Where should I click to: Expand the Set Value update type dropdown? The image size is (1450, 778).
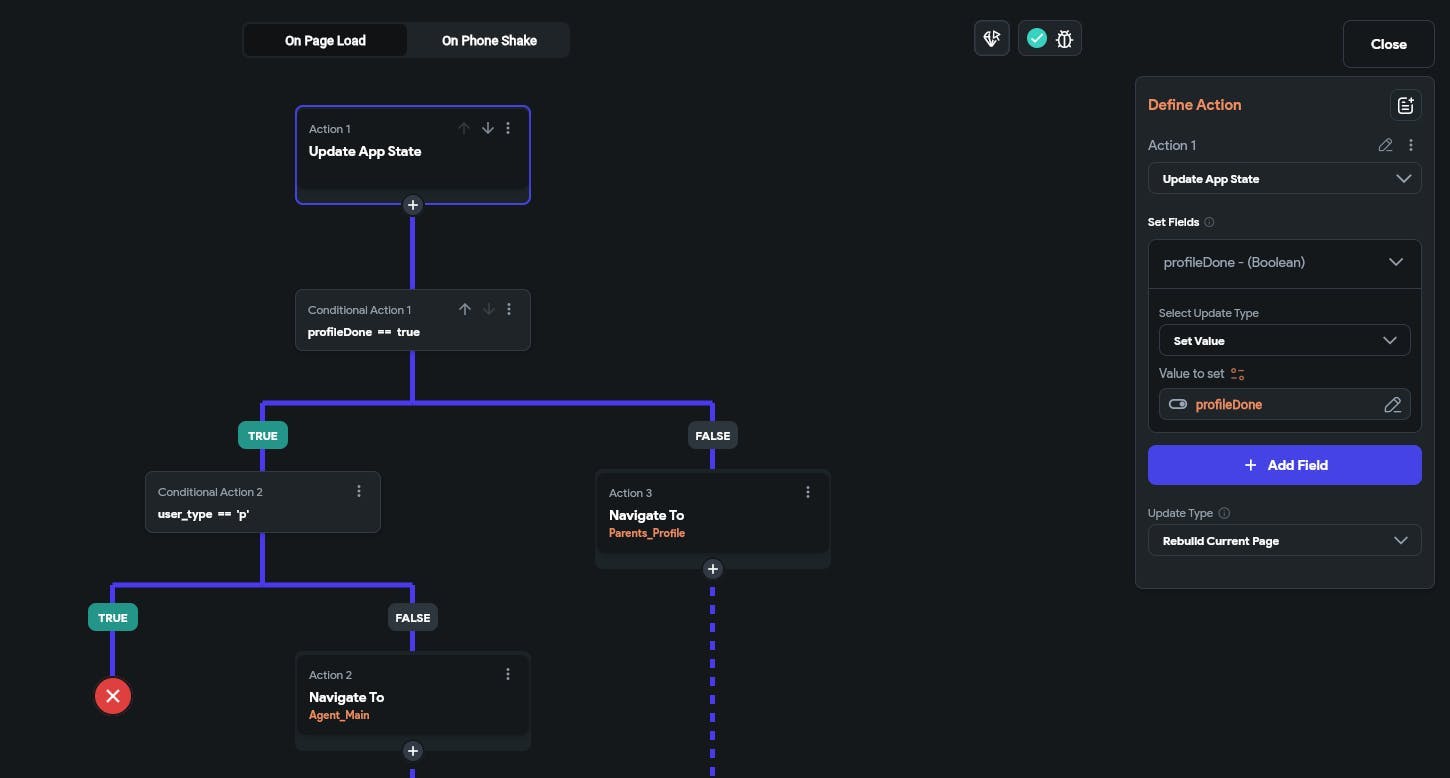(x=1284, y=341)
